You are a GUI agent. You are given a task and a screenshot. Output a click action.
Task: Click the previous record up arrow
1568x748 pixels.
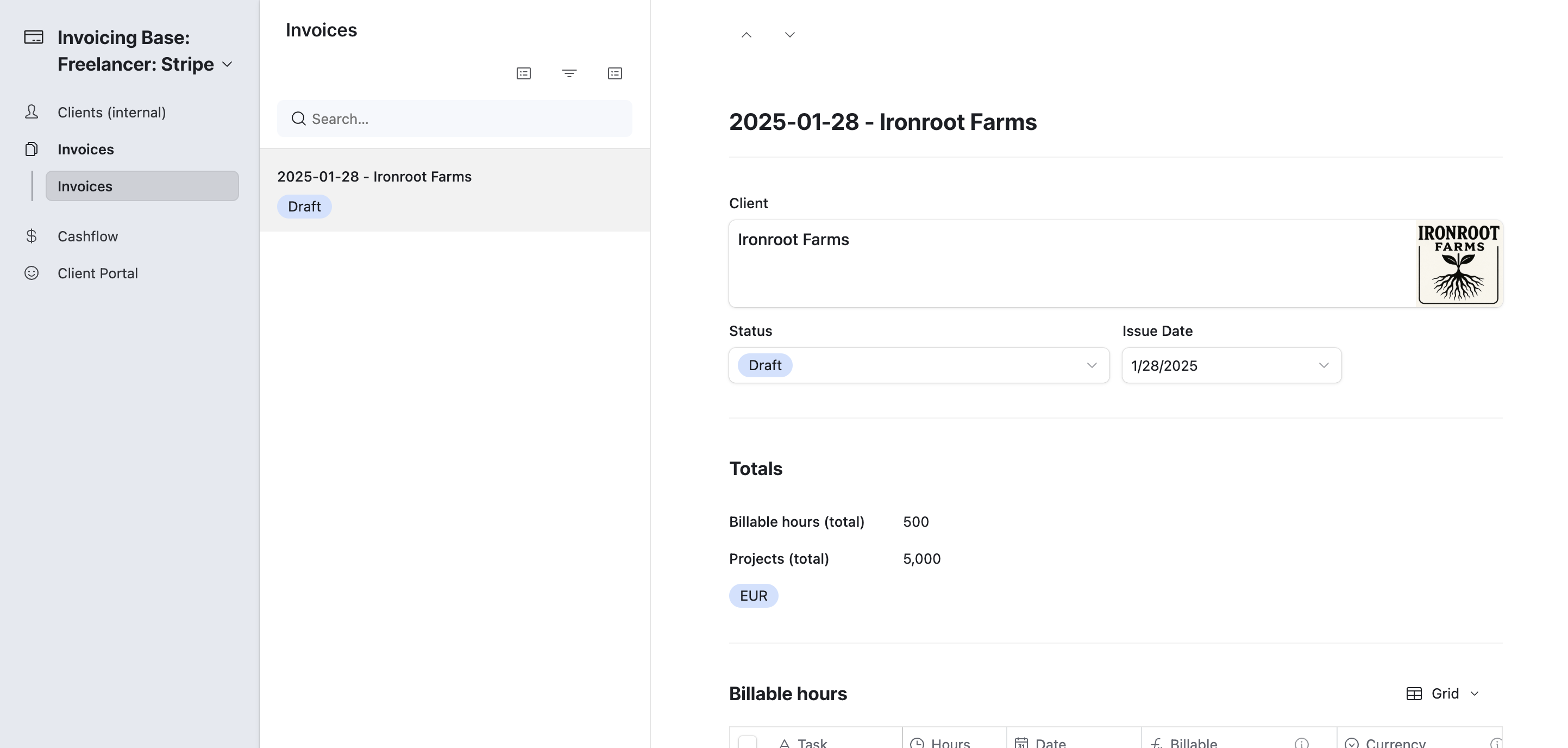click(x=747, y=35)
